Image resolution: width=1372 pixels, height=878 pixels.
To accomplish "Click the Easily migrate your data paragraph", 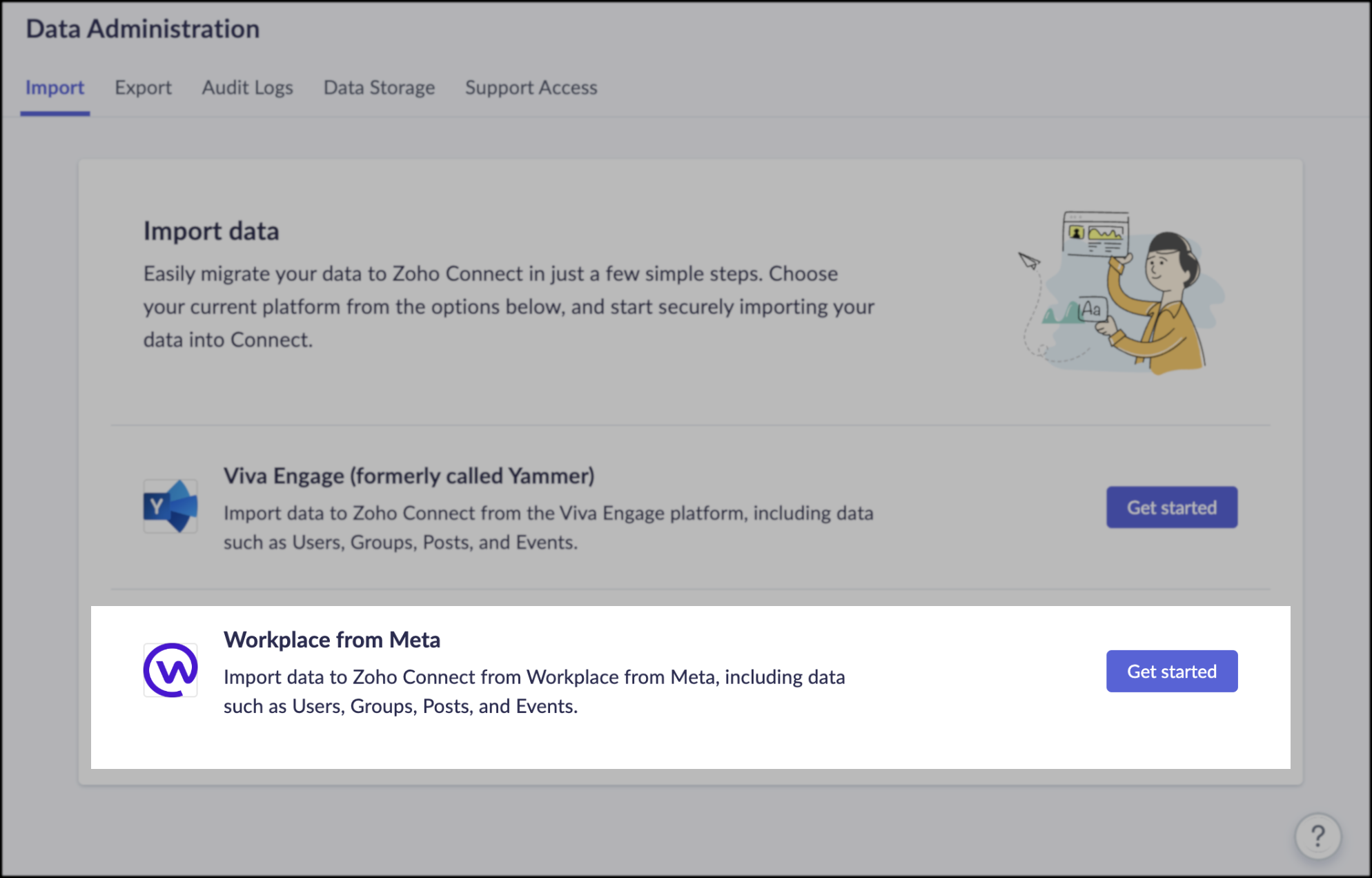I will point(509,306).
